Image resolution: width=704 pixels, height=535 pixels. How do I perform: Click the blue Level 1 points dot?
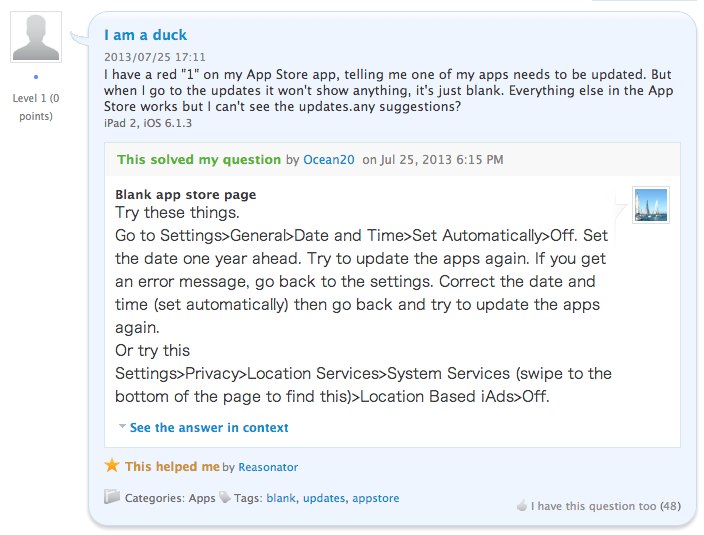pyautogui.click(x=35, y=77)
